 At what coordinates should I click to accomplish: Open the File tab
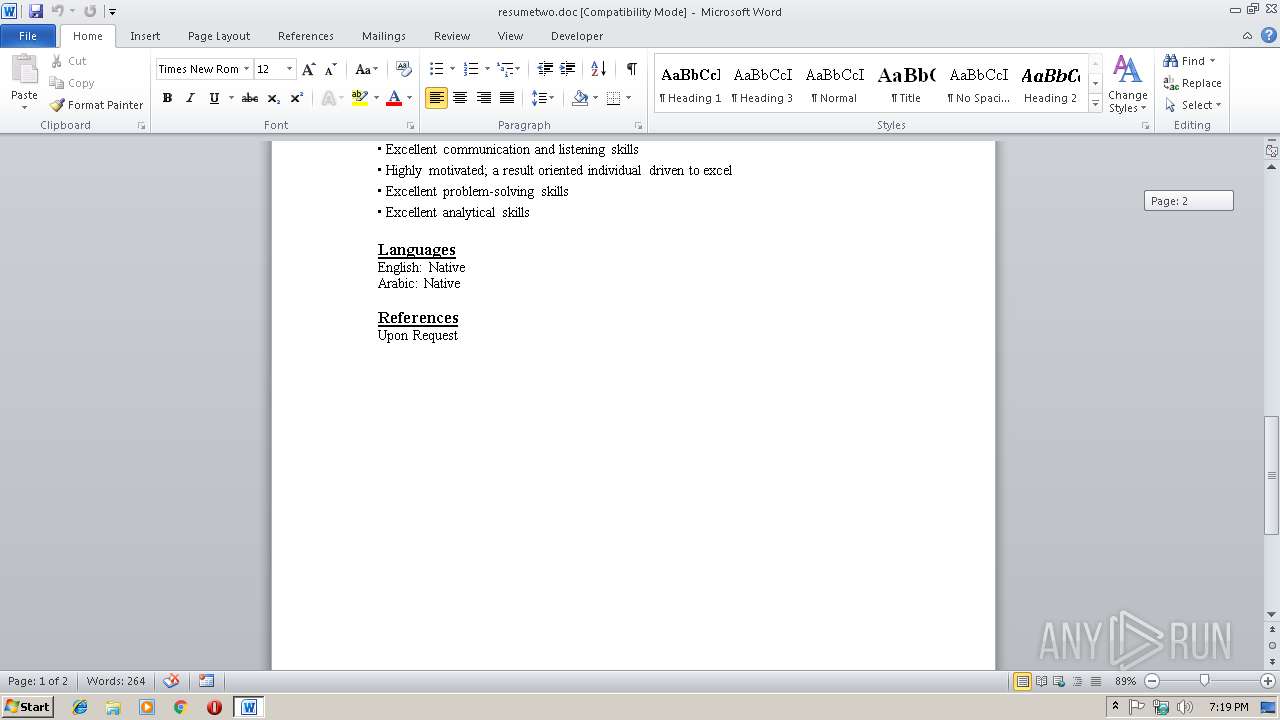point(28,36)
